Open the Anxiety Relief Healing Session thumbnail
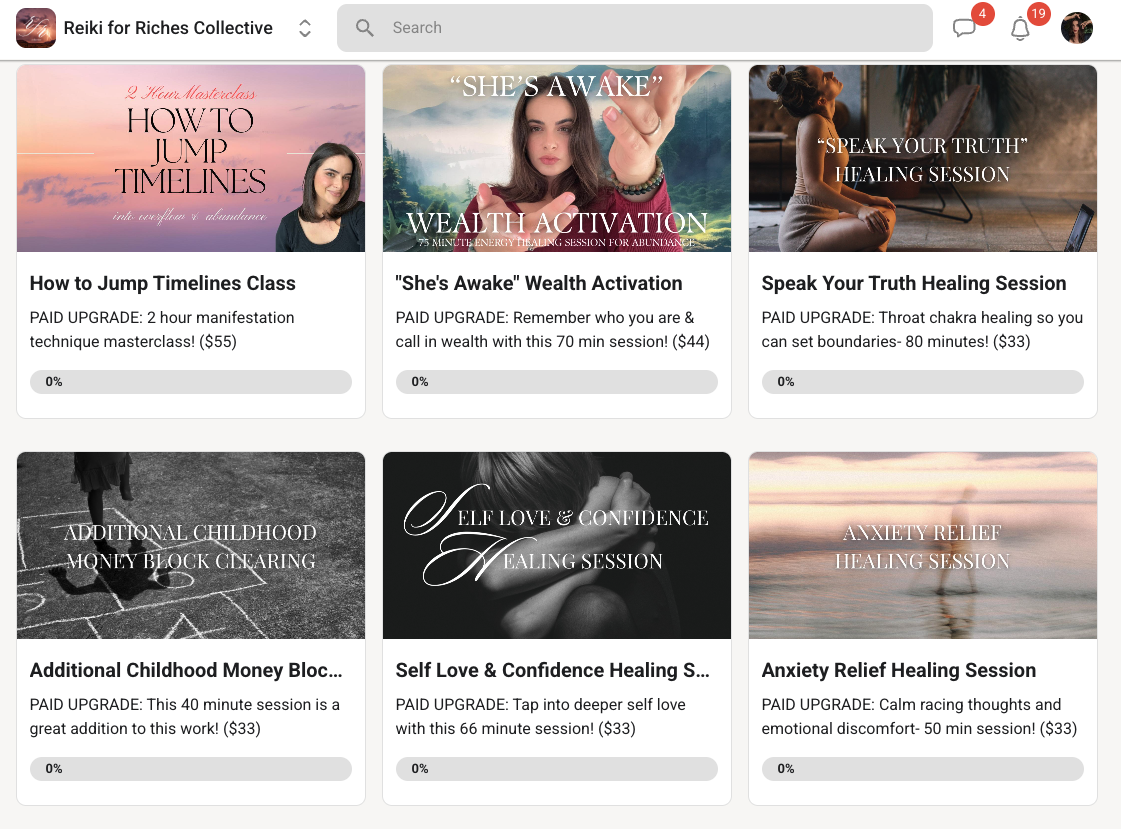 [x=923, y=545]
